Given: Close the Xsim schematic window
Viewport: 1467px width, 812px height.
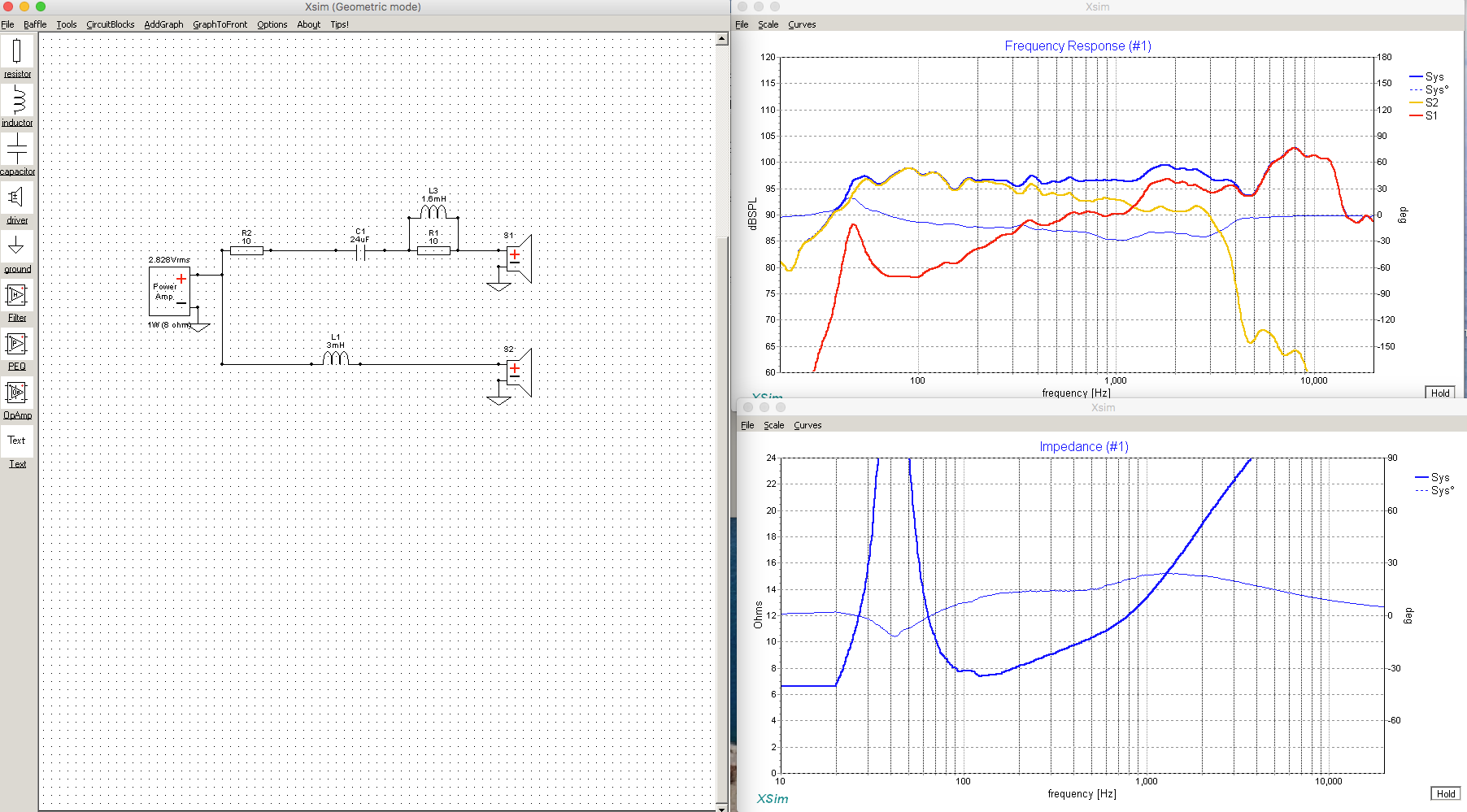Looking at the screenshot, I should 8,7.
